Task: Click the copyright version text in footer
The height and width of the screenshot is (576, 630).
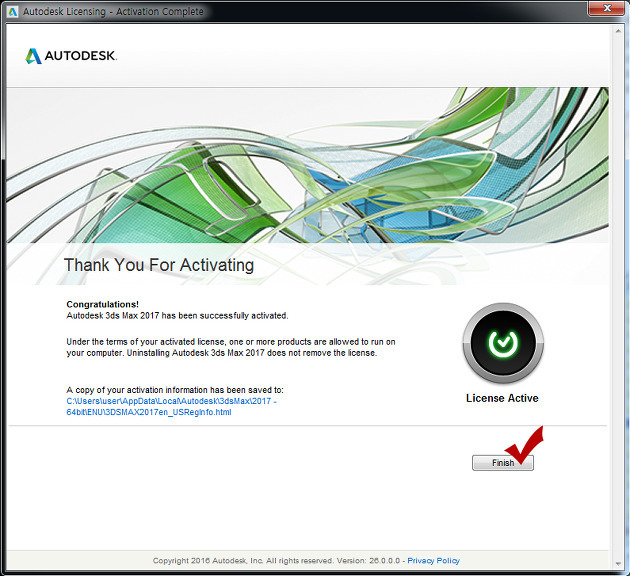Action: (x=276, y=560)
